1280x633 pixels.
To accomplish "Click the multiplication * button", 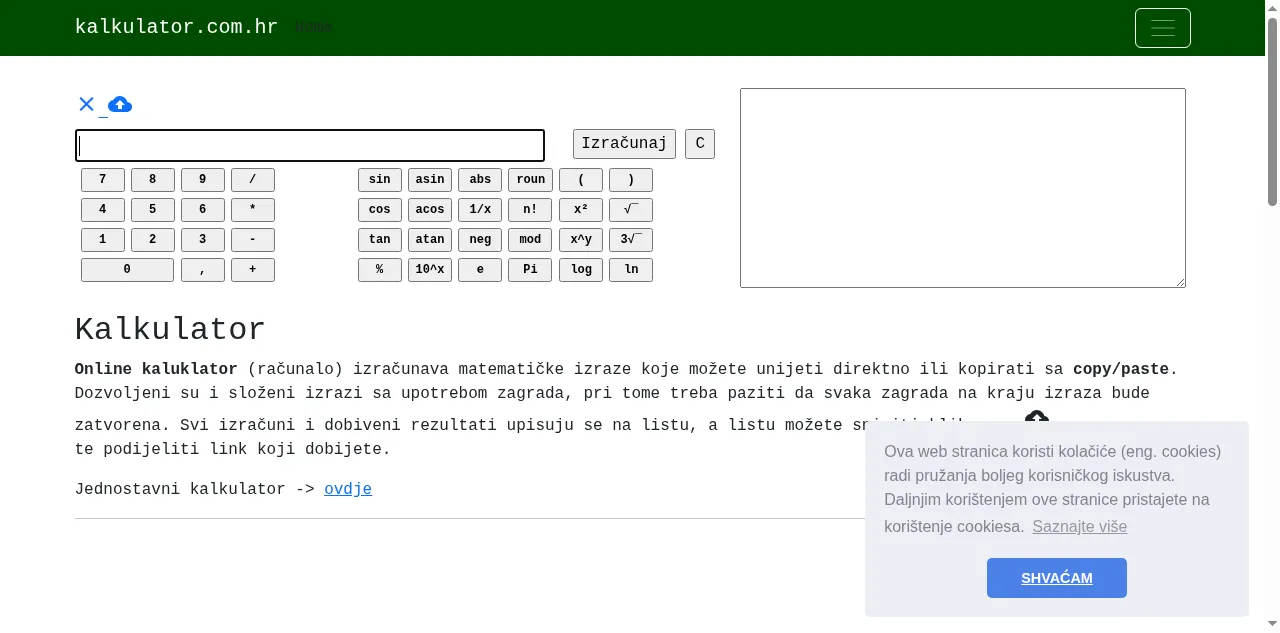I will (x=253, y=210).
